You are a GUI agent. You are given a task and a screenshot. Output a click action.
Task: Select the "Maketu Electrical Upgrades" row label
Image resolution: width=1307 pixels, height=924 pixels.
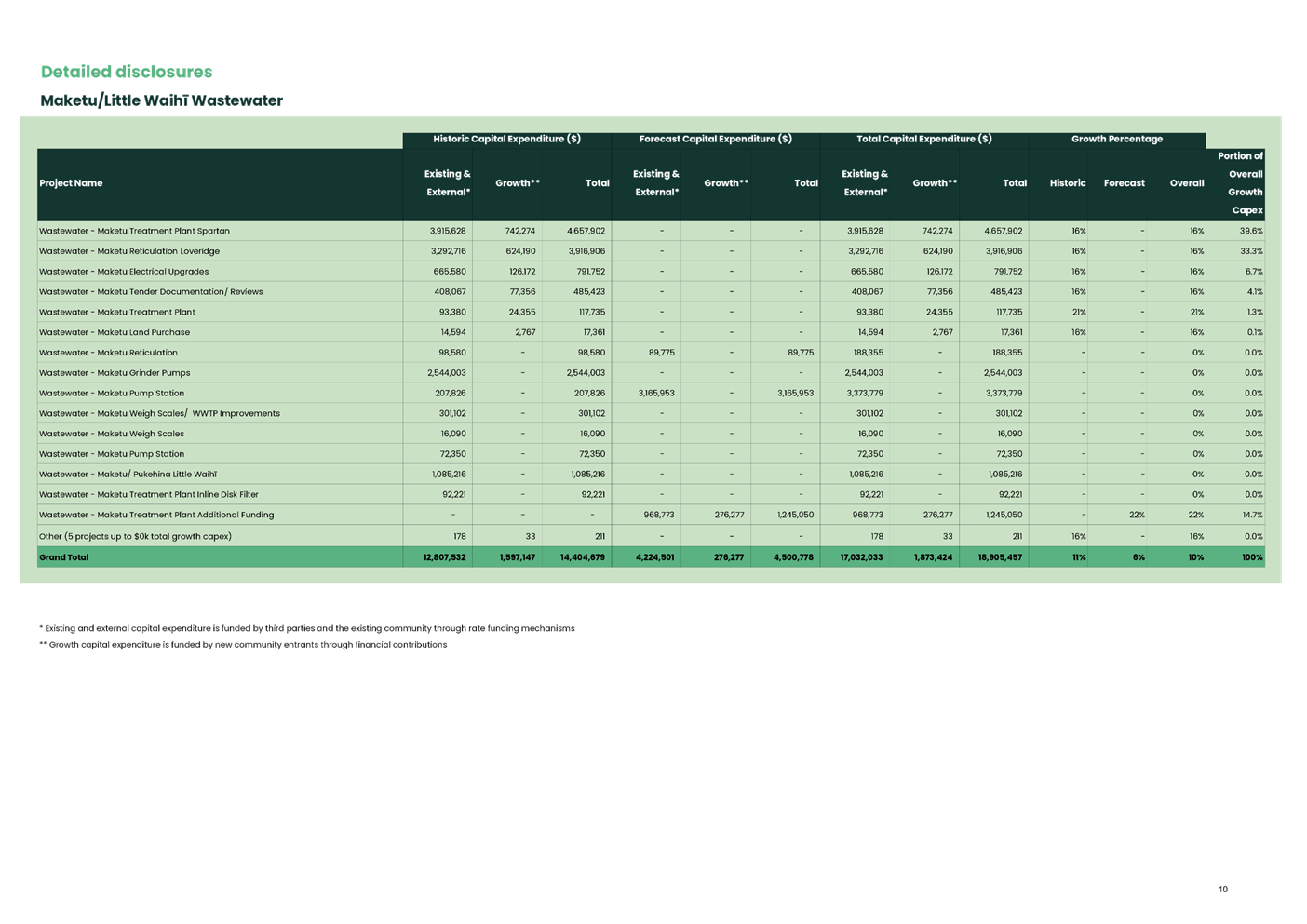124,272
